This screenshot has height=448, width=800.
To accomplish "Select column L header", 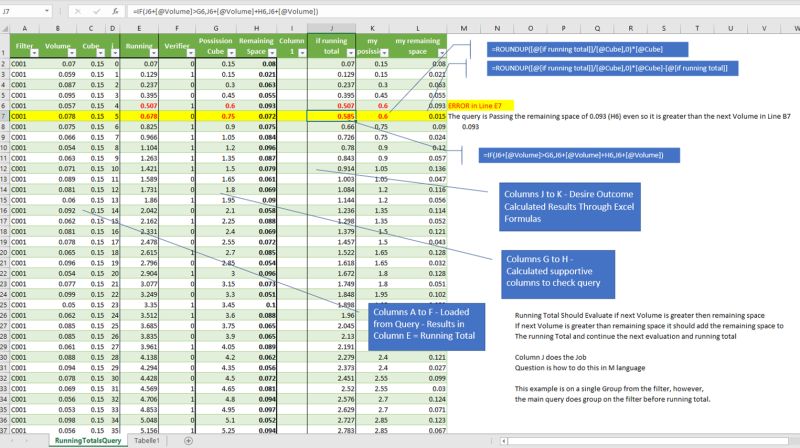I will pos(418,29).
